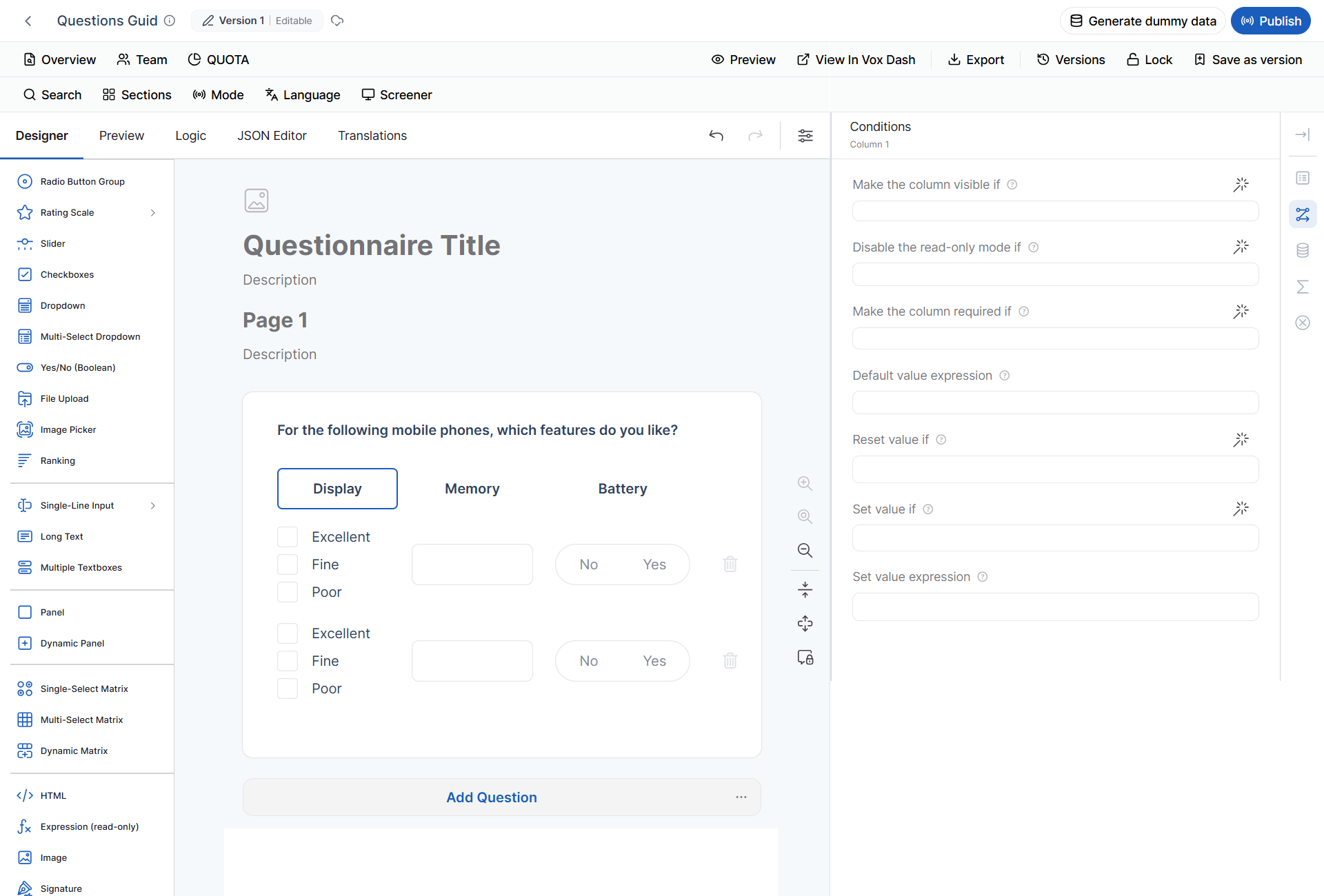Open the Sections menu

(x=137, y=95)
